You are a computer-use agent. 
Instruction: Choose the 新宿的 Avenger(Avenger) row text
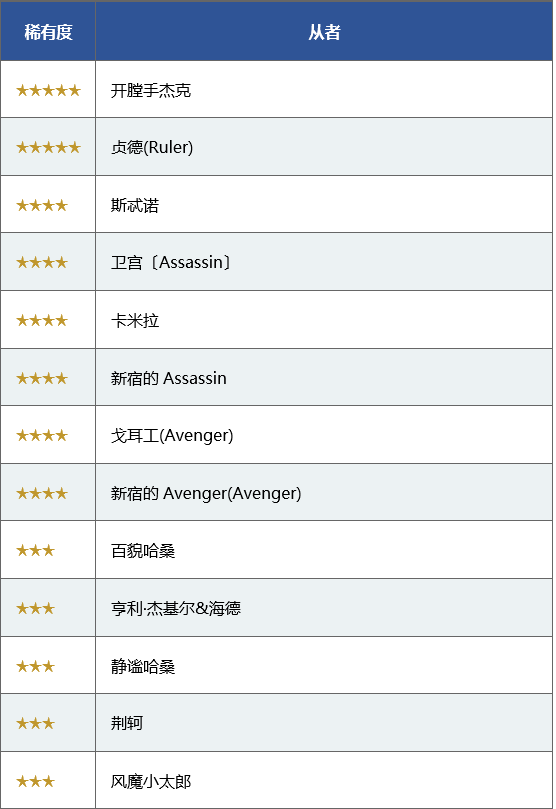coord(206,494)
